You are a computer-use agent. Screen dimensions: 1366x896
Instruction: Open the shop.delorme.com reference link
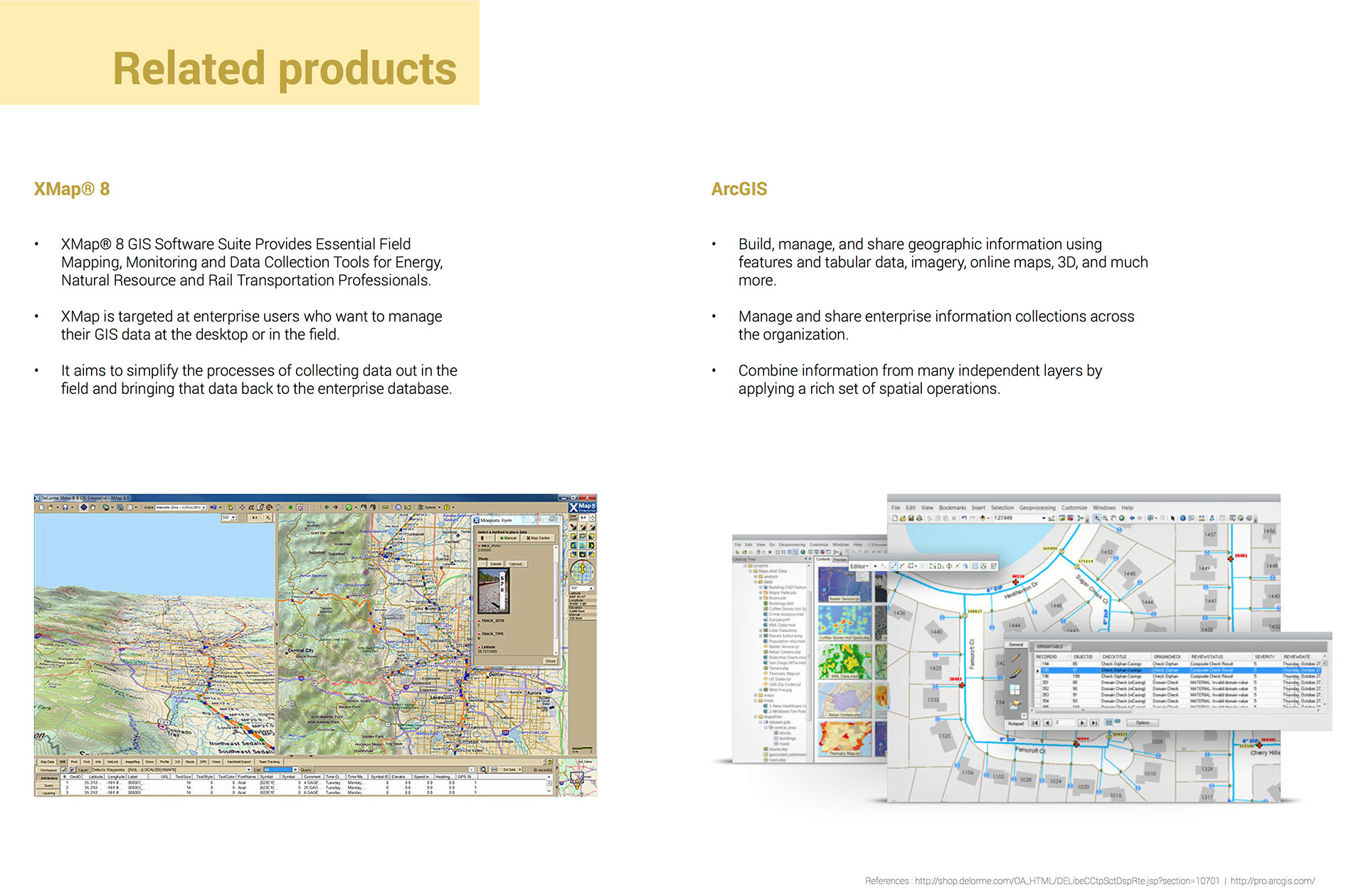[x=1067, y=880]
